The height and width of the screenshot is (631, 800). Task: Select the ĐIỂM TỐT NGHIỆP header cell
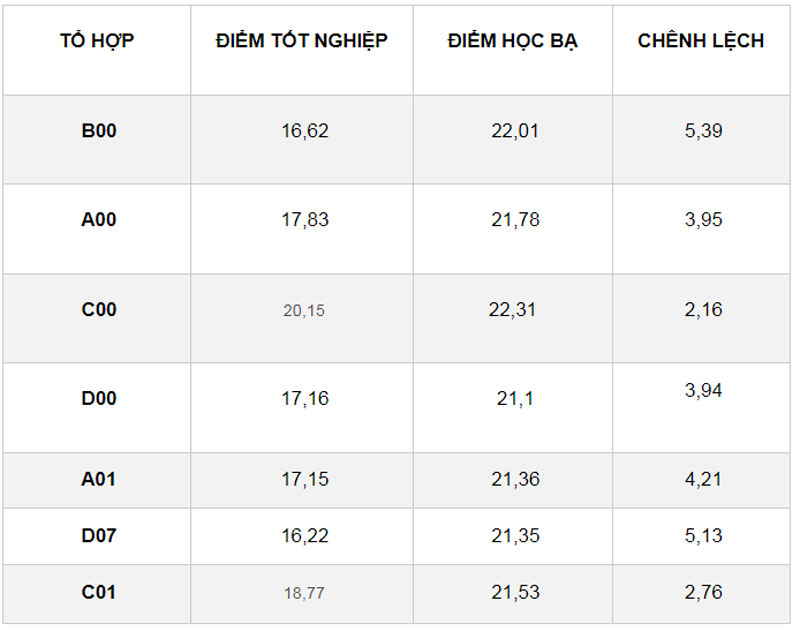(302, 41)
